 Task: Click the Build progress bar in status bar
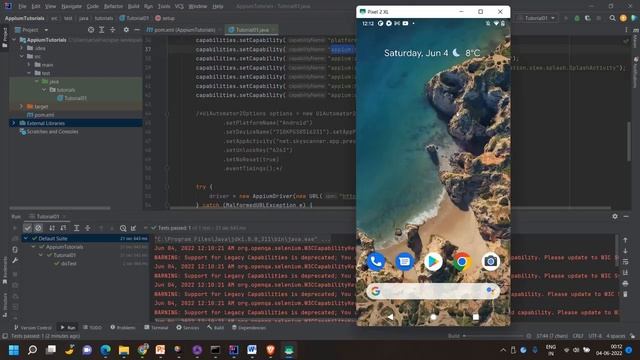point(494,336)
